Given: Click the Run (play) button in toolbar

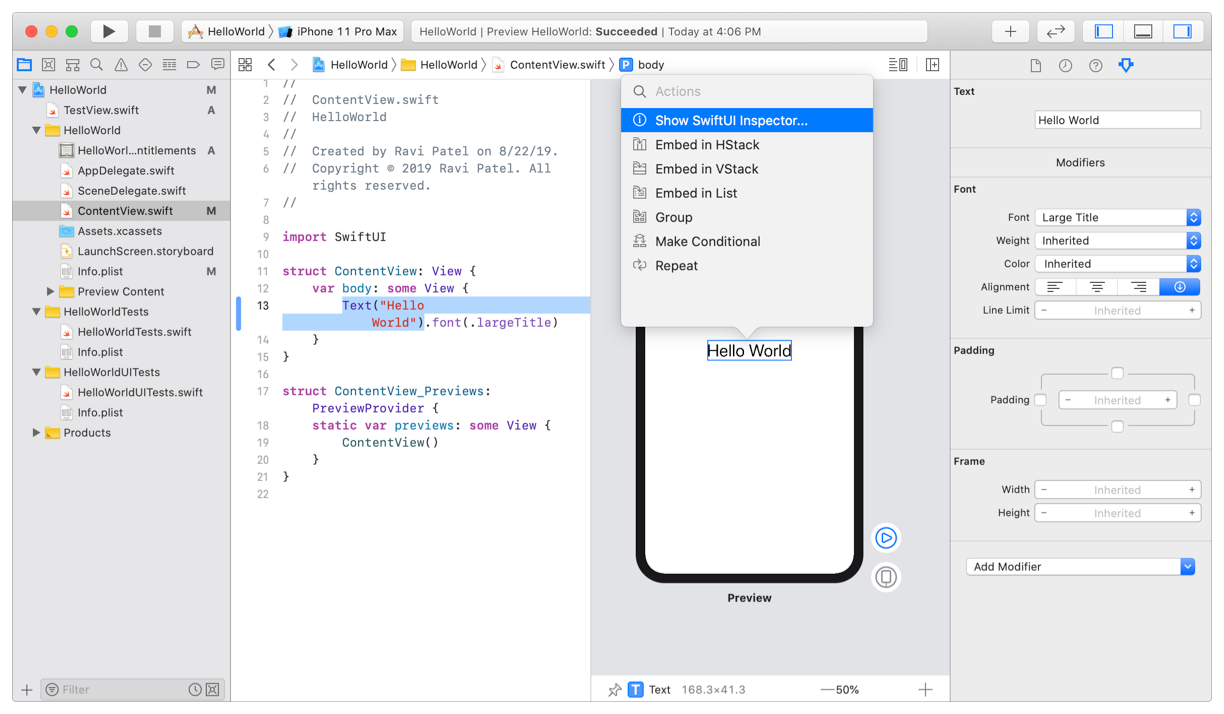Looking at the screenshot, I should point(109,31).
